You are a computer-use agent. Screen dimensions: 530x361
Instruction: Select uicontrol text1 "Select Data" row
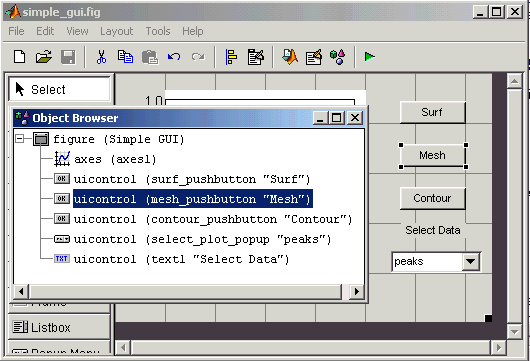181,259
